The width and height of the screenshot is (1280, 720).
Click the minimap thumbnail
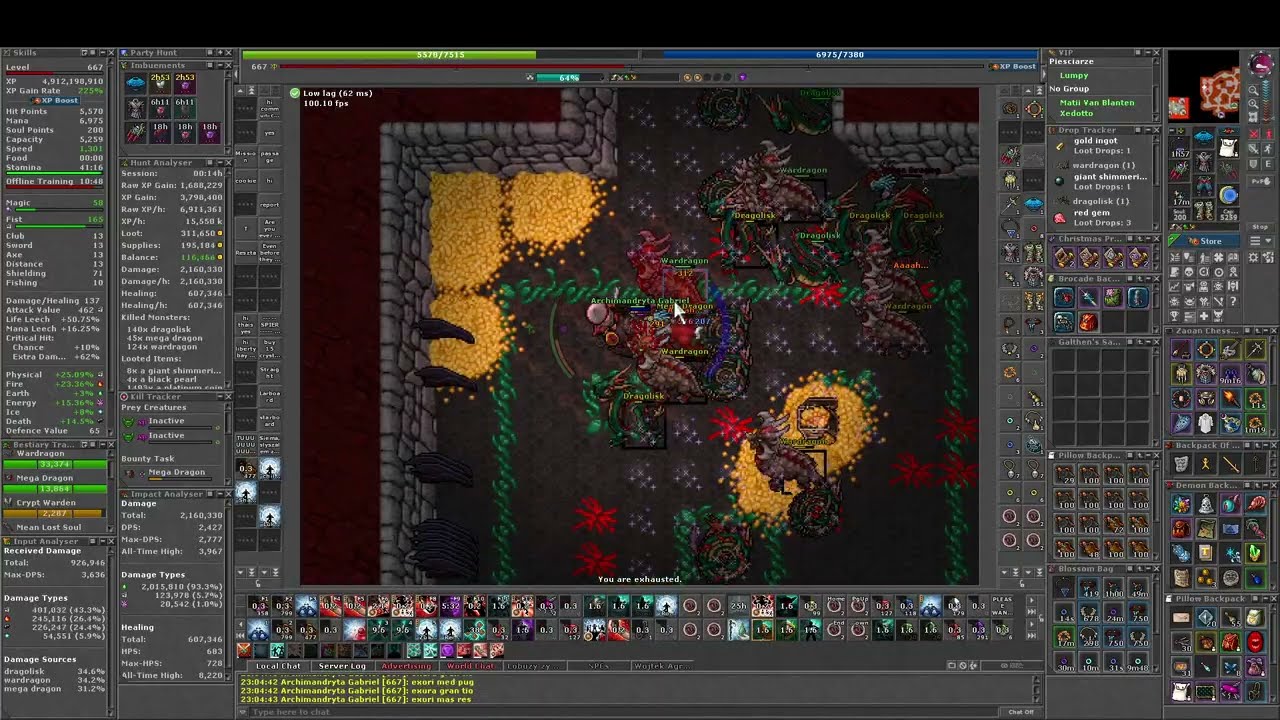point(1204,85)
